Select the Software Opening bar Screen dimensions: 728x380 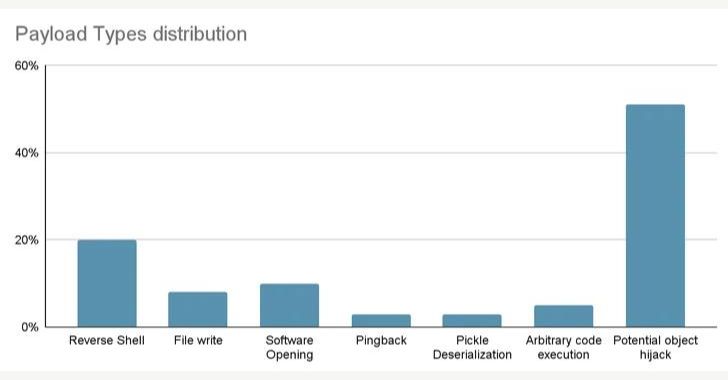[289, 305]
